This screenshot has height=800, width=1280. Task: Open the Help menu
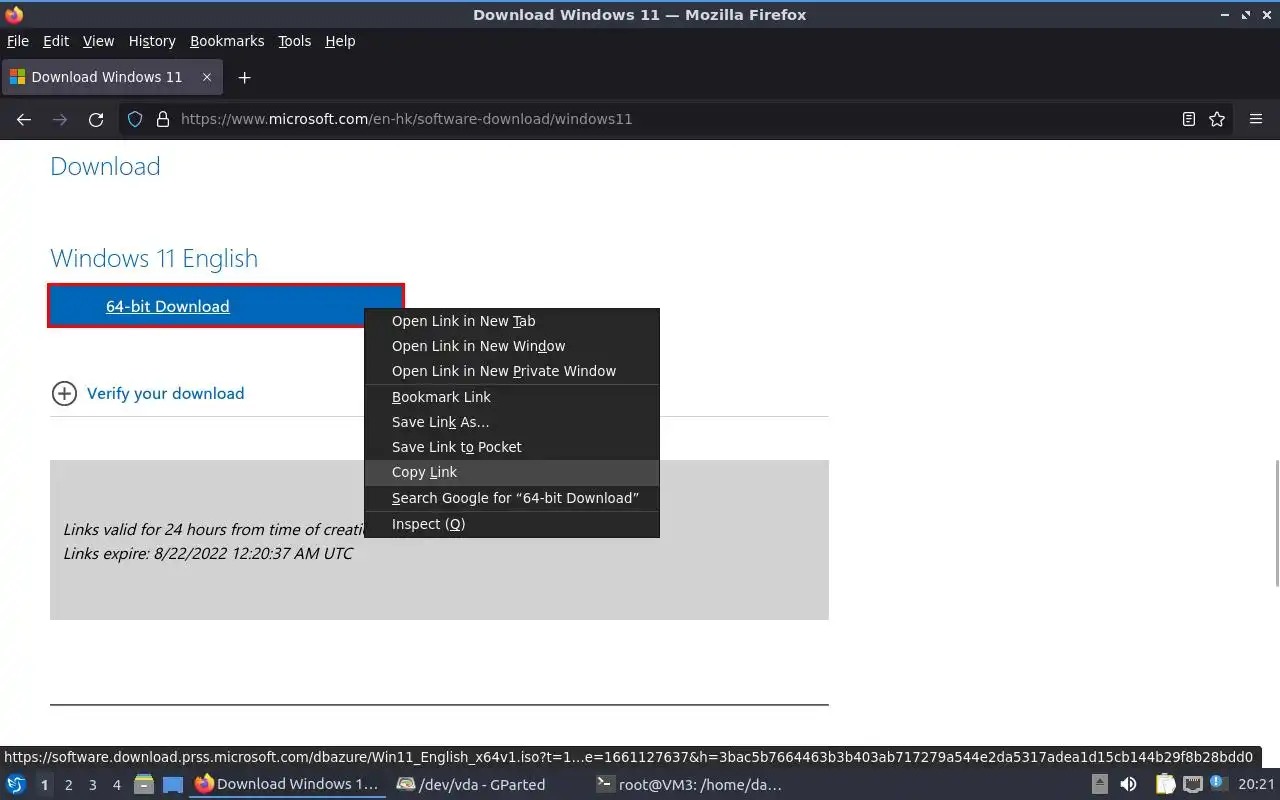[x=340, y=41]
